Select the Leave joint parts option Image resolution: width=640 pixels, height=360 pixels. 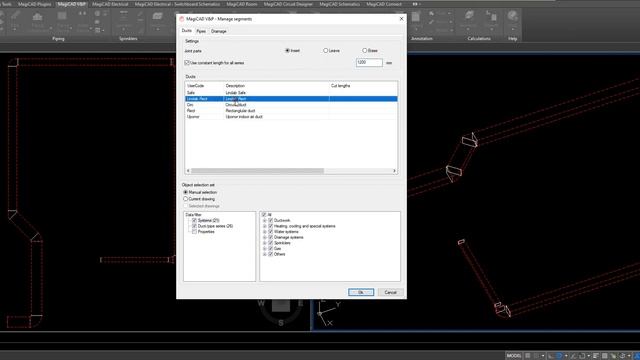325,51
